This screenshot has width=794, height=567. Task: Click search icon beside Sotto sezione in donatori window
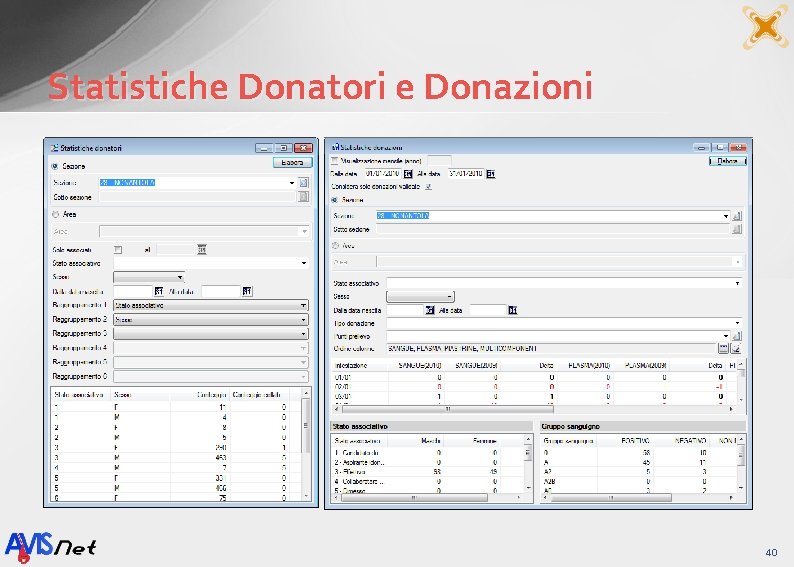point(303,196)
